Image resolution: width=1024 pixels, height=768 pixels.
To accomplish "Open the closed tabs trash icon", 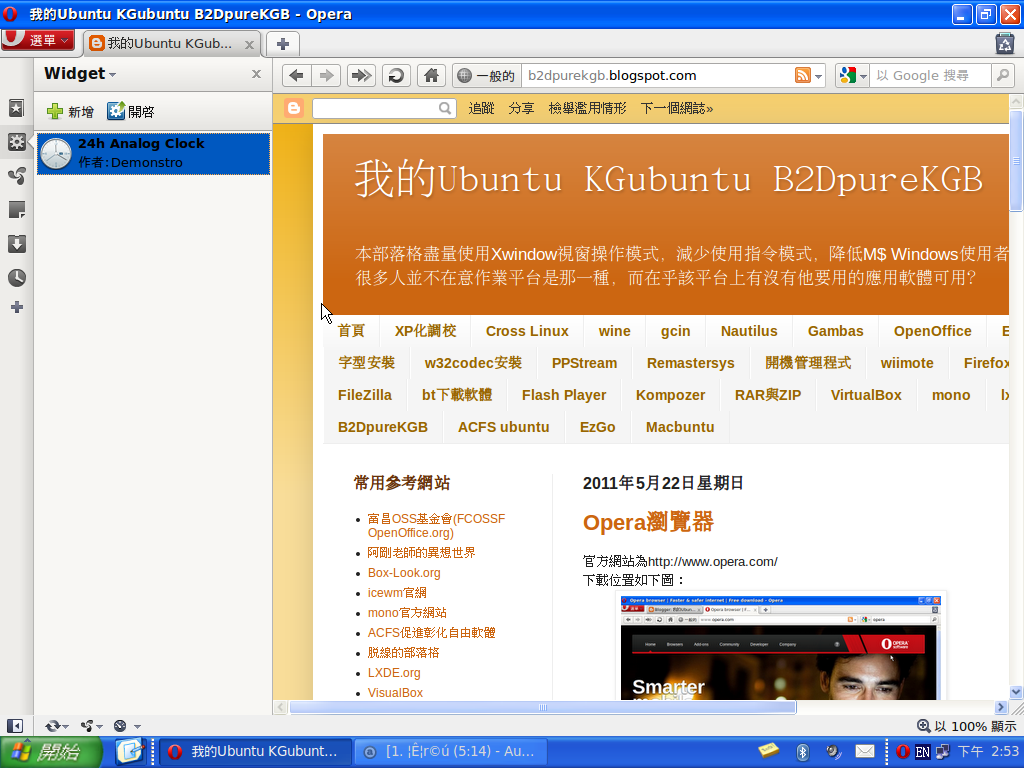I will tap(1004, 43).
